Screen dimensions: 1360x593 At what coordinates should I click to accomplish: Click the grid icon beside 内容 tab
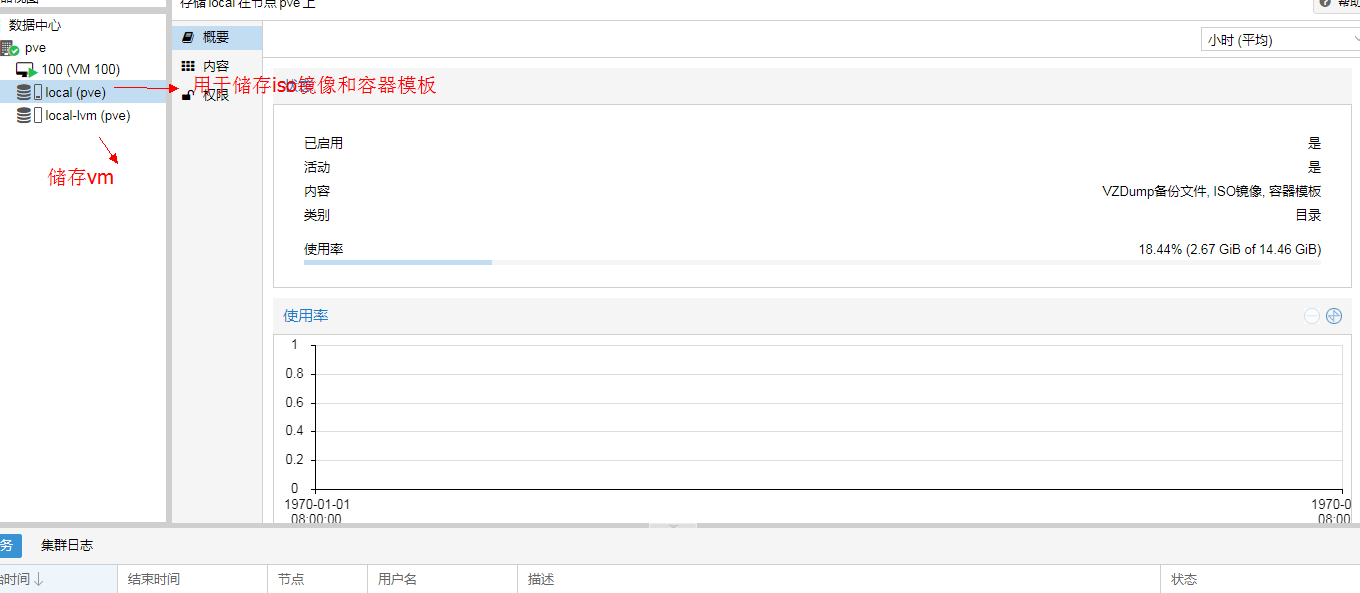tap(187, 66)
